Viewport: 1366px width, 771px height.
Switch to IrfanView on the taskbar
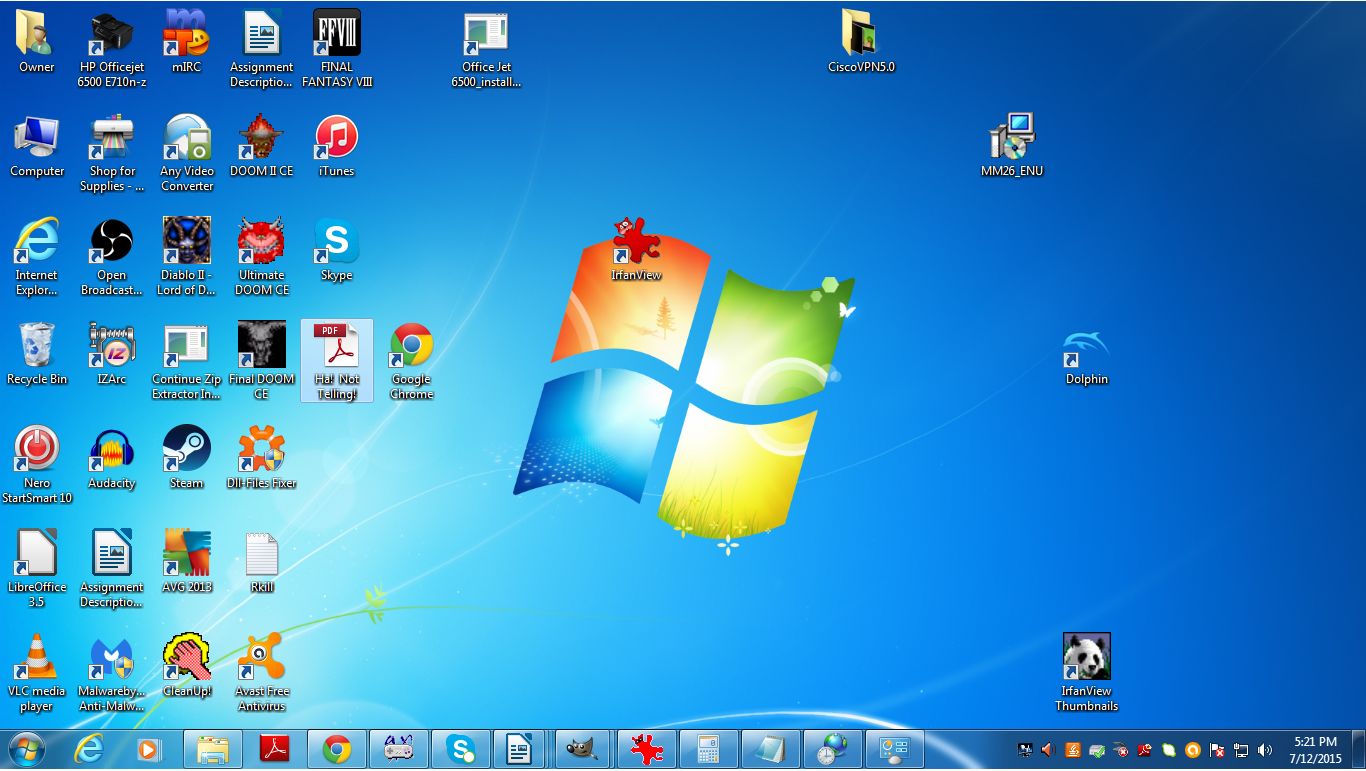pyautogui.click(x=647, y=749)
